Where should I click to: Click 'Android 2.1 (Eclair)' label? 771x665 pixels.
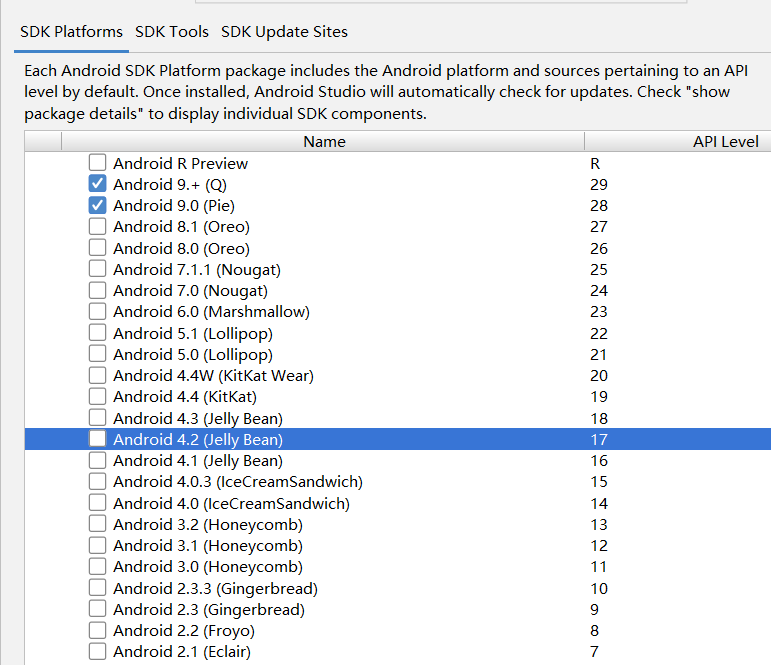click(x=182, y=652)
